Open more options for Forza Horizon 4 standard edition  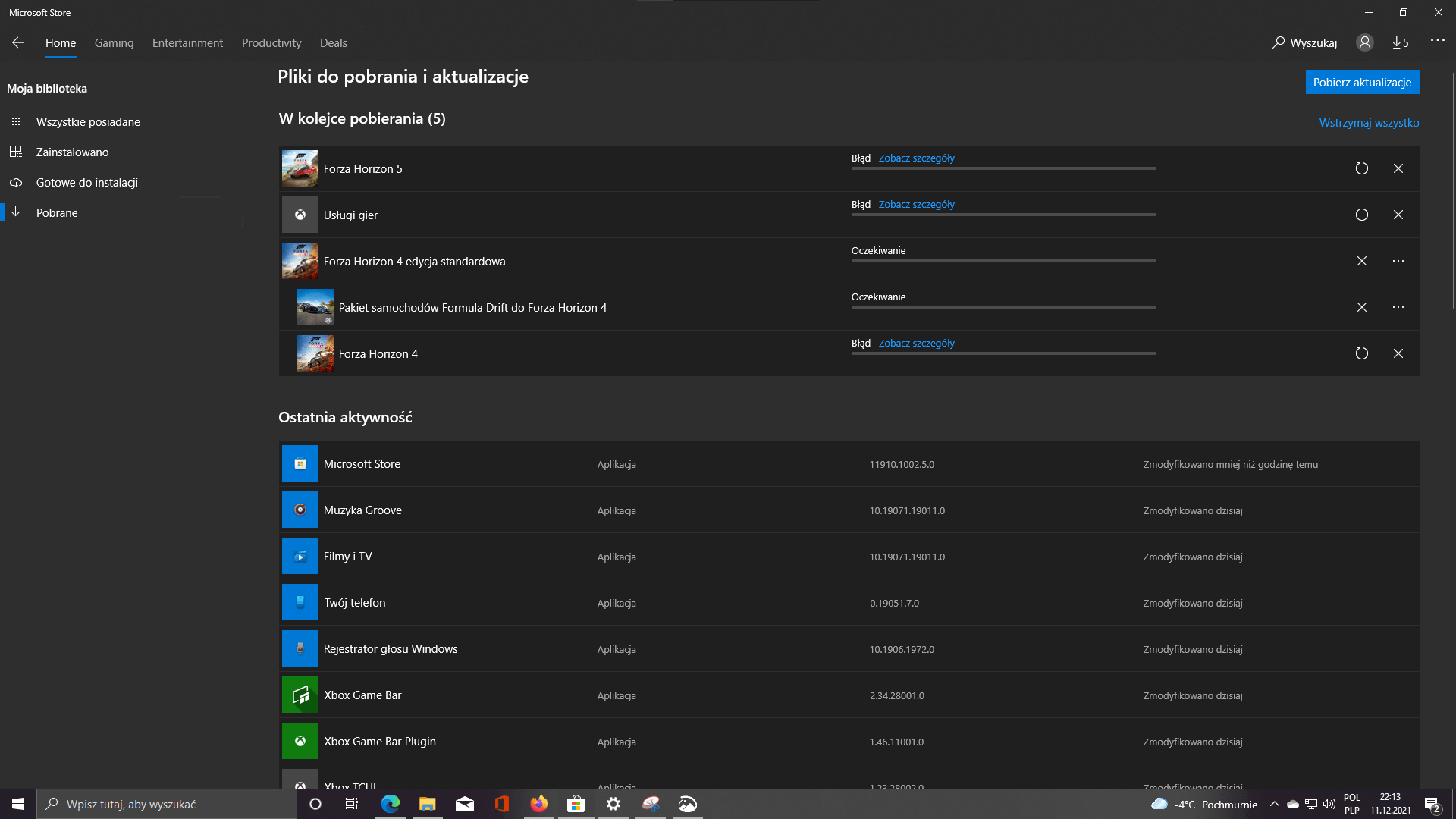(1398, 261)
